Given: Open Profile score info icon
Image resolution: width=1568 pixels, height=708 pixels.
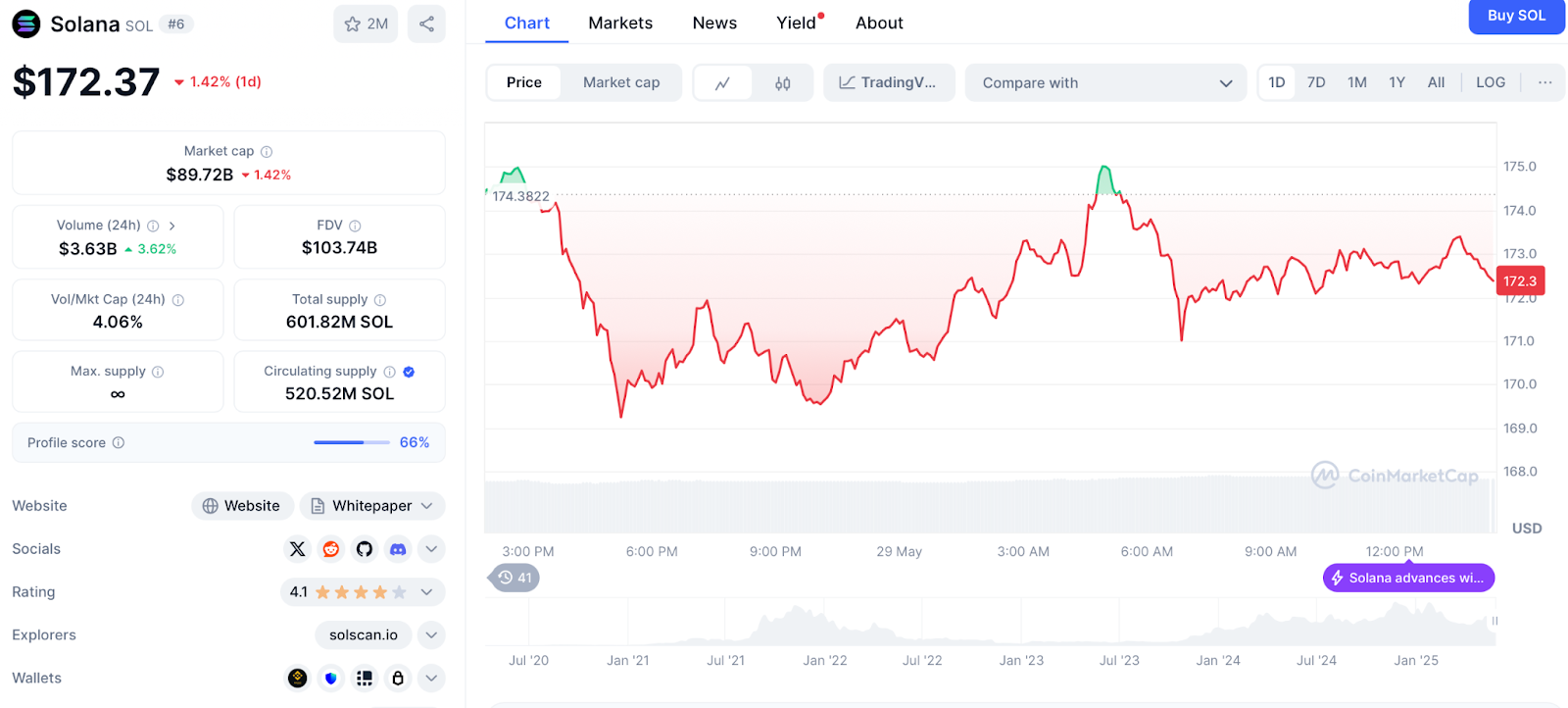Looking at the screenshot, I should [x=119, y=442].
